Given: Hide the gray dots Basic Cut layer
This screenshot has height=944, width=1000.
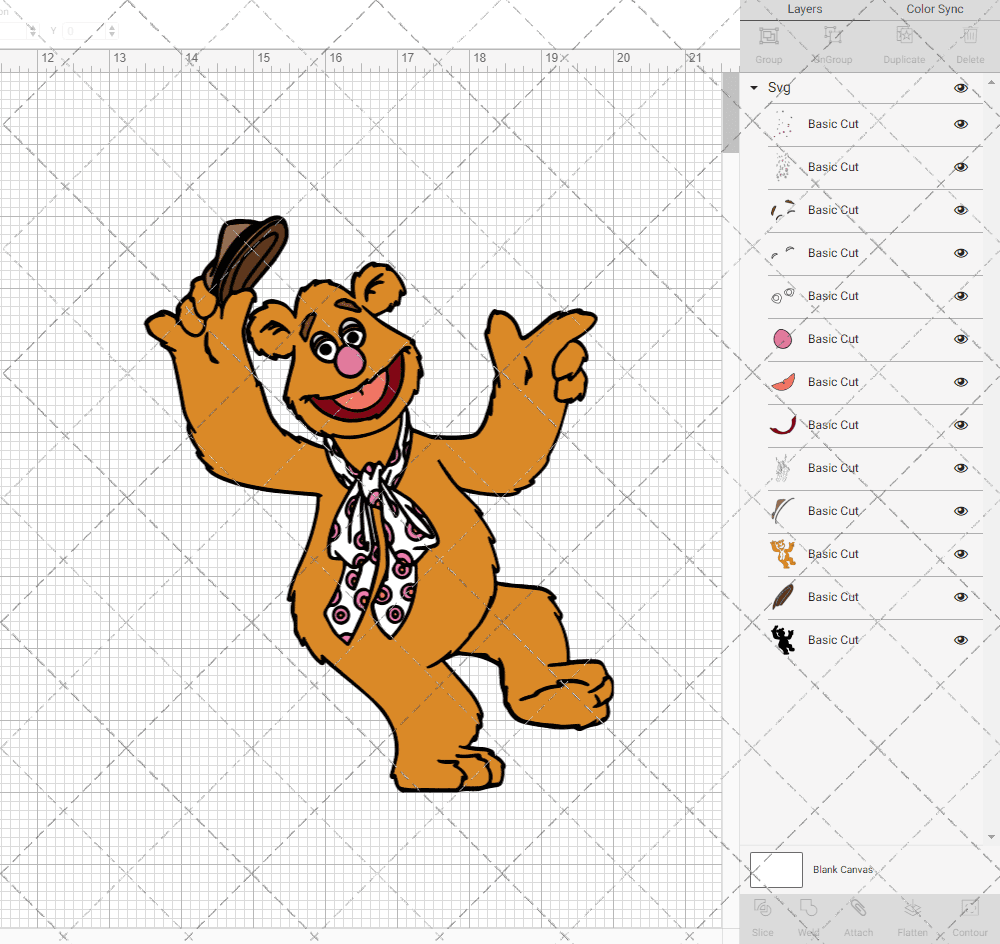Looking at the screenshot, I should pyautogui.click(x=961, y=167).
